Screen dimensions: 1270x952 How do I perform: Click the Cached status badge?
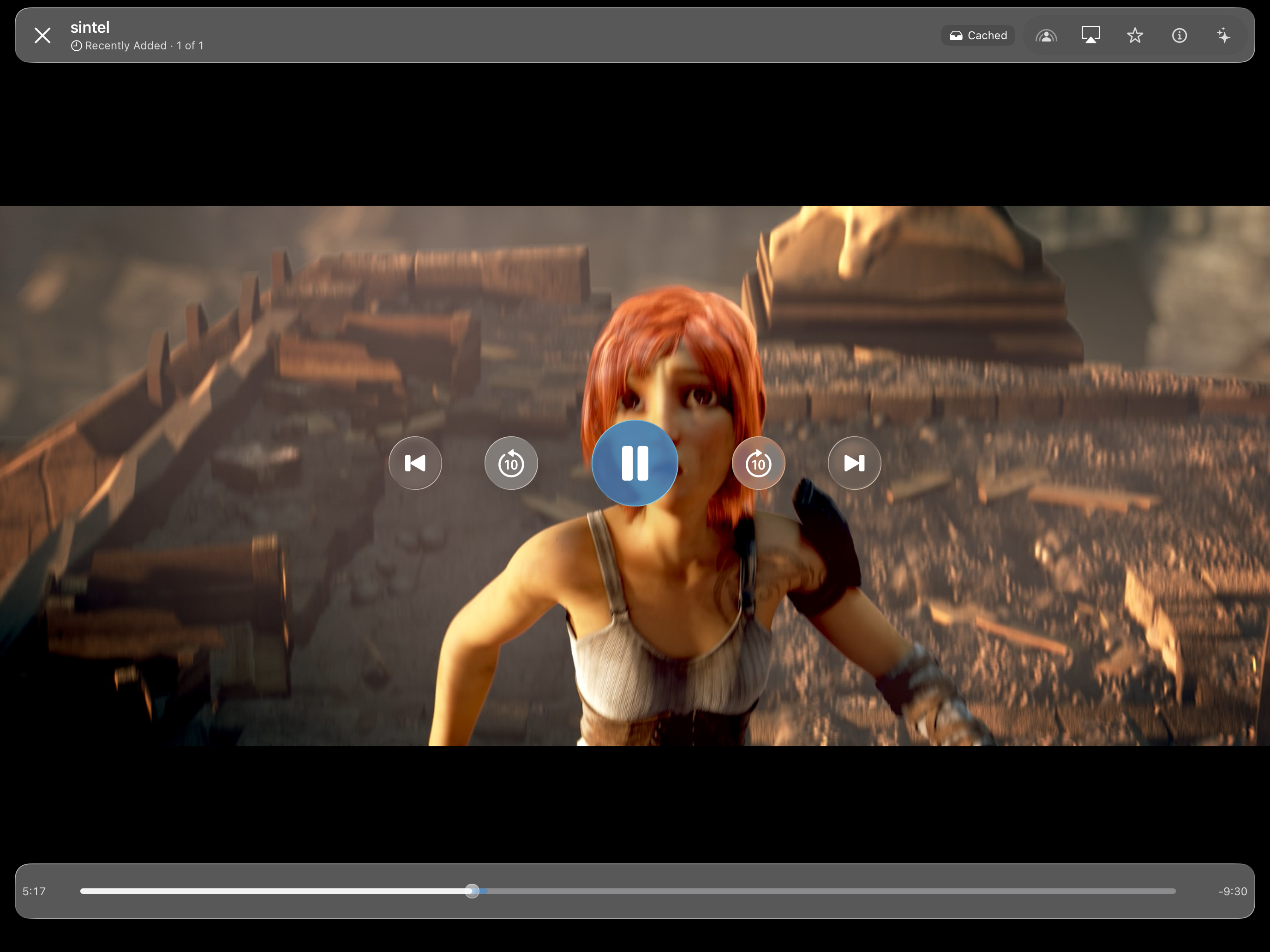(x=978, y=36)
